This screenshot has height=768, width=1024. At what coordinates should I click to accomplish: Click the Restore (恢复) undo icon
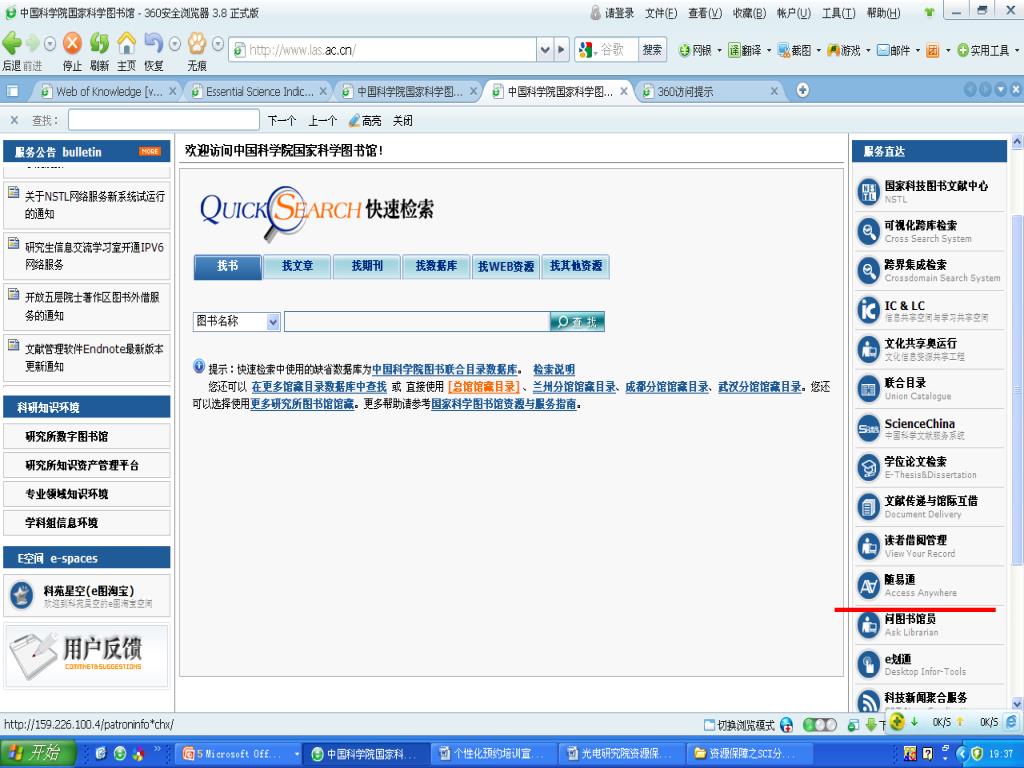coord(153,44)
